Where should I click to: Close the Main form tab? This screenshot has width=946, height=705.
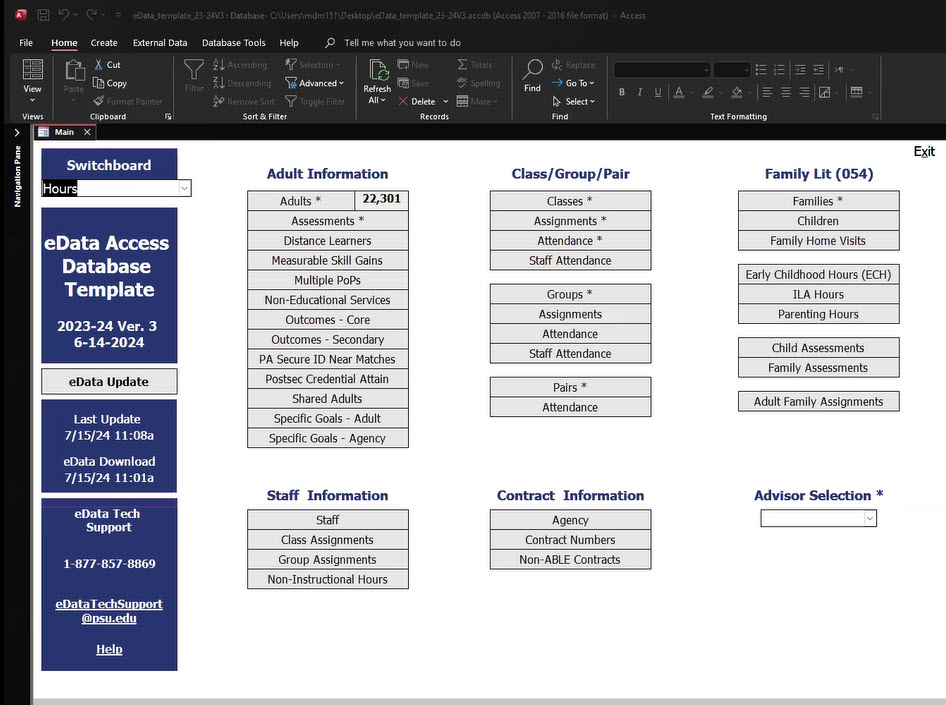(x=87, y=132)
